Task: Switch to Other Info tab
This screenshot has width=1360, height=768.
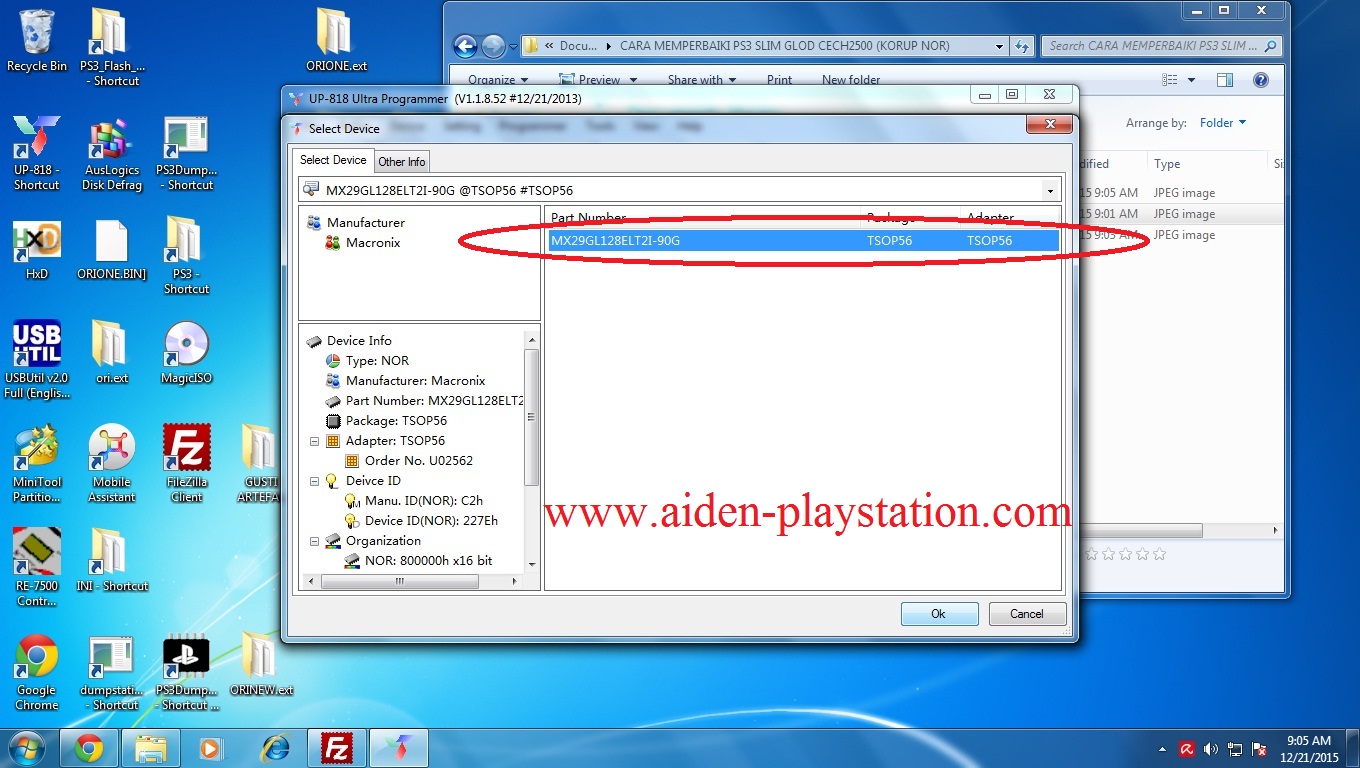Action: (x=402, y=161)
